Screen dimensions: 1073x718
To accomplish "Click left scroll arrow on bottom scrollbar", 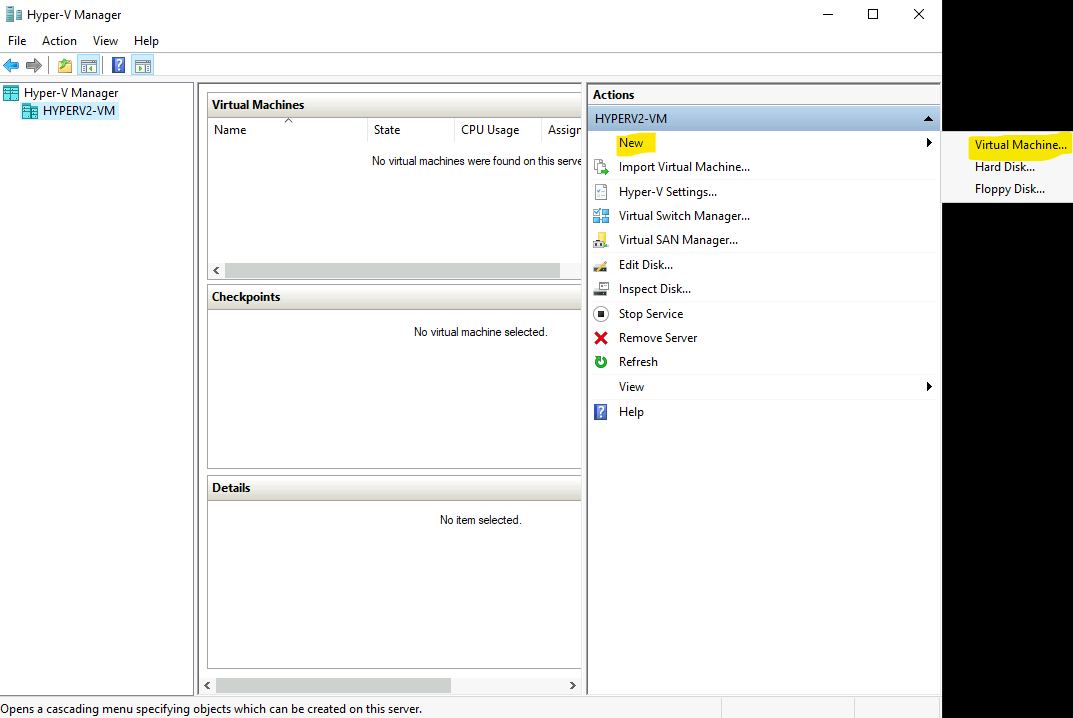I will 207,685.
